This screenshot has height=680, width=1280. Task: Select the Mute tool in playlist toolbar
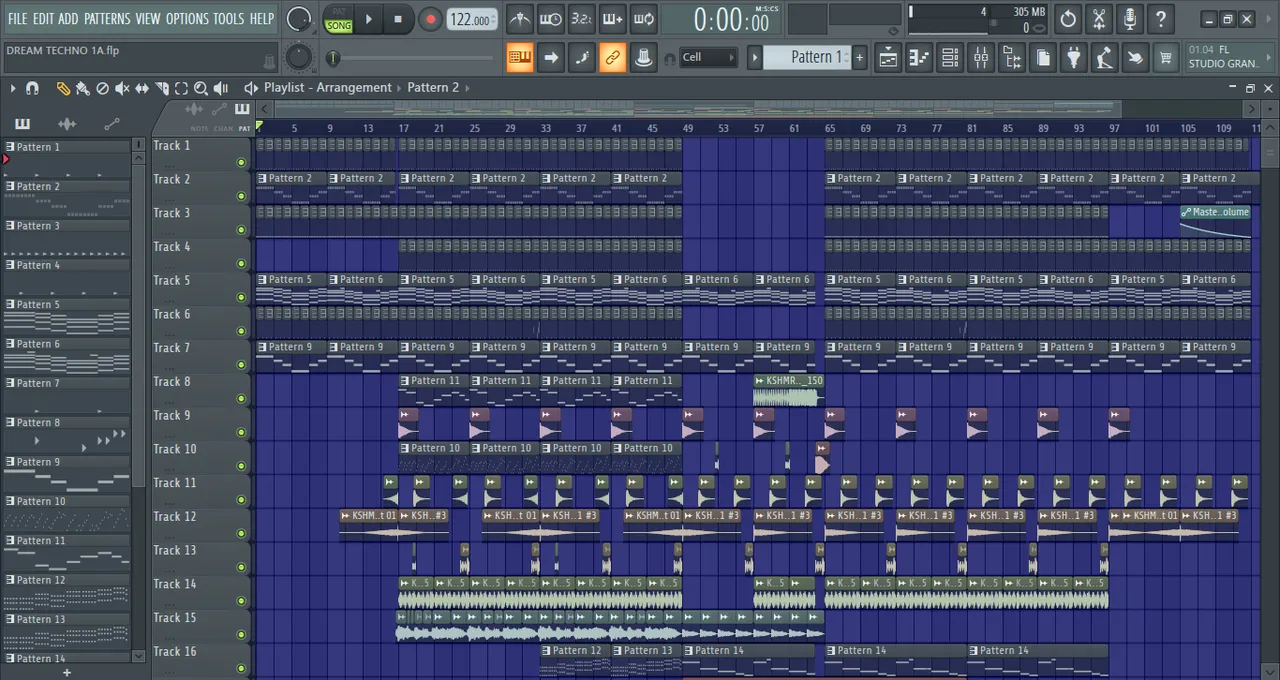click(122, 88)
